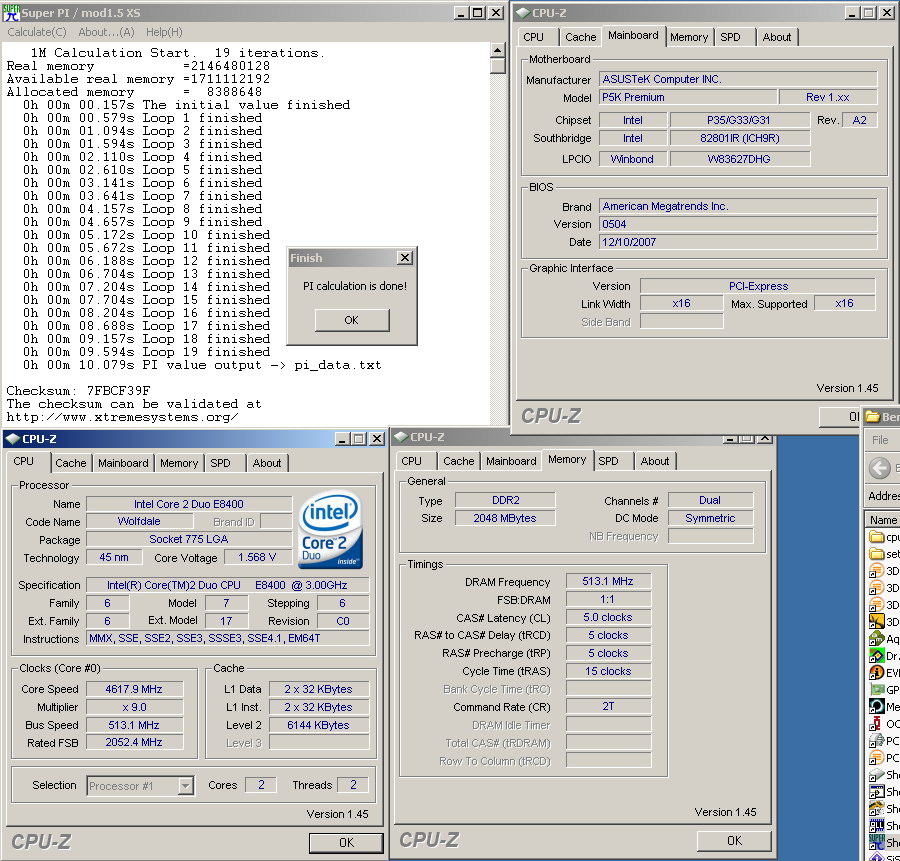Switch to Mainboard tab in CPU-Z CPU window
The width and height of the screenshot is (900, 861).
pos(123,463)
